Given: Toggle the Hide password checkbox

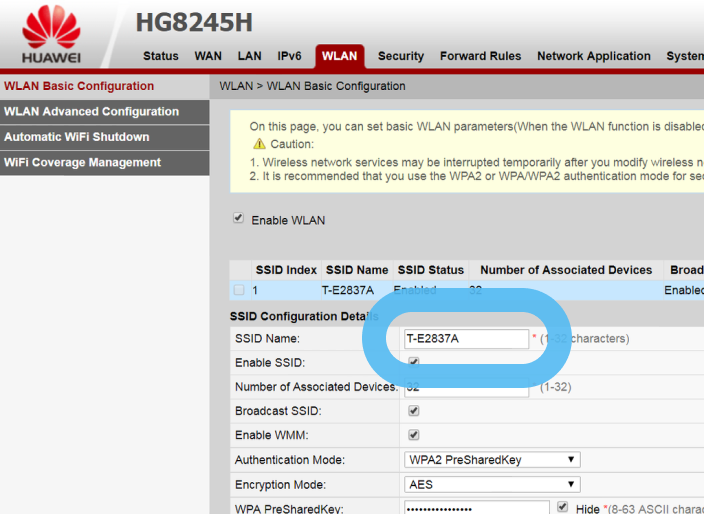Looking at the screenshot, I should click(x=562, y=508).
